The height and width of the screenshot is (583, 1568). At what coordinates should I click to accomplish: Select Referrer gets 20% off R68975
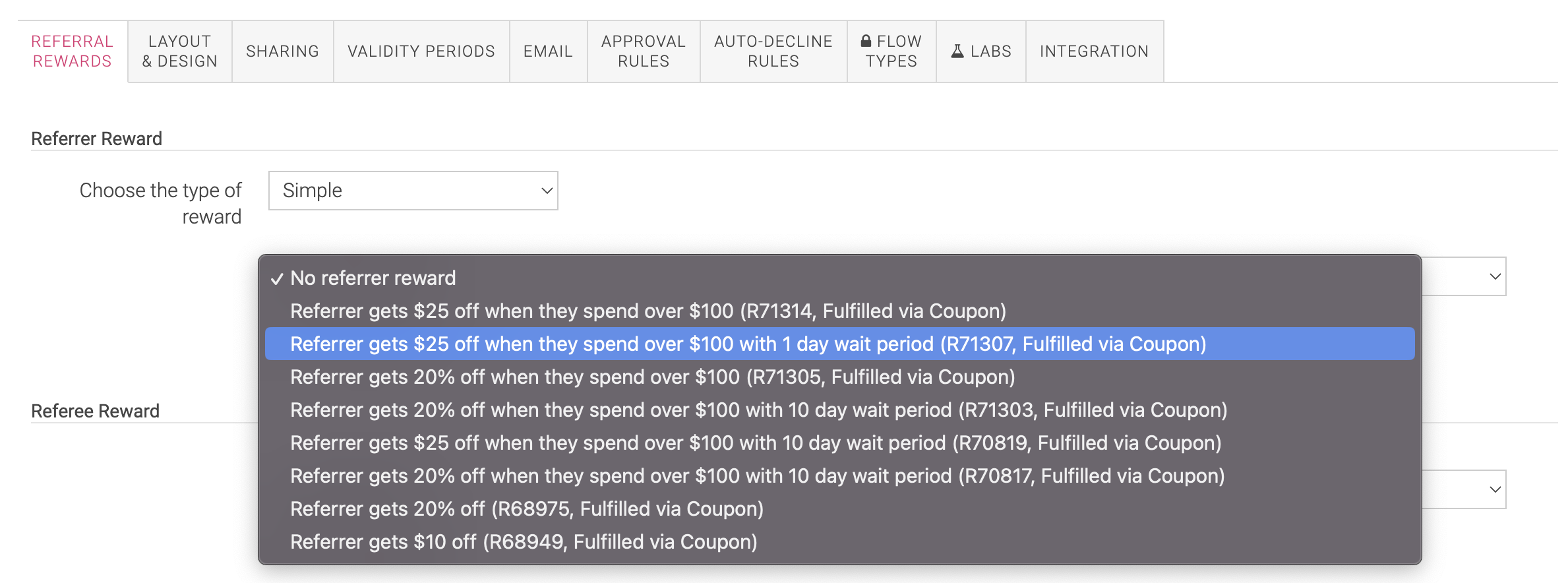[839, 508]
